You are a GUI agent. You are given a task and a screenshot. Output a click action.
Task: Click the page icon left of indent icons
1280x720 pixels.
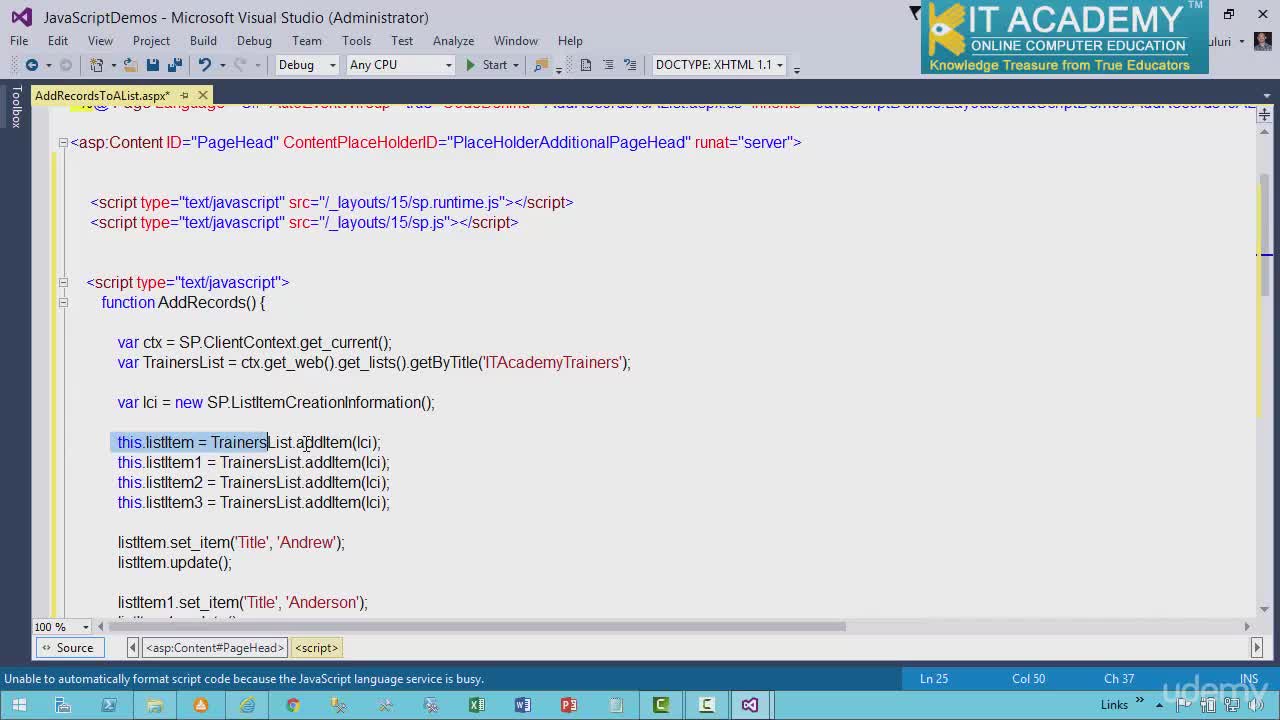coord(586,65)
